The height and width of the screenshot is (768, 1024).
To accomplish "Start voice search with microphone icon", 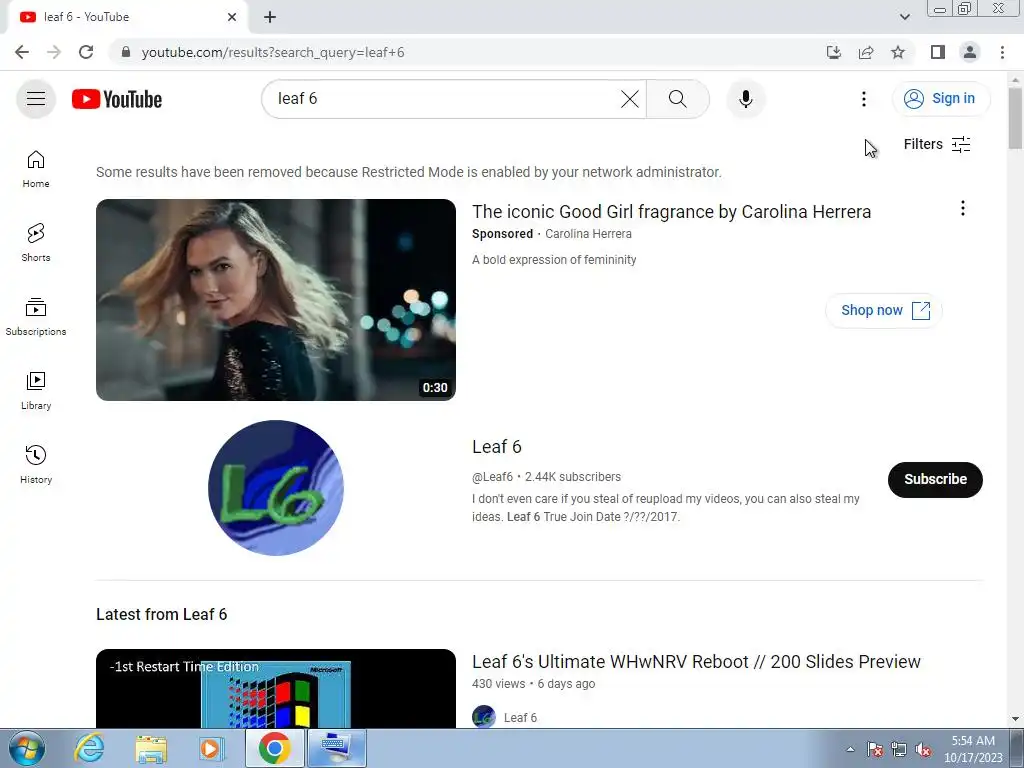I will tap(746, 99).
